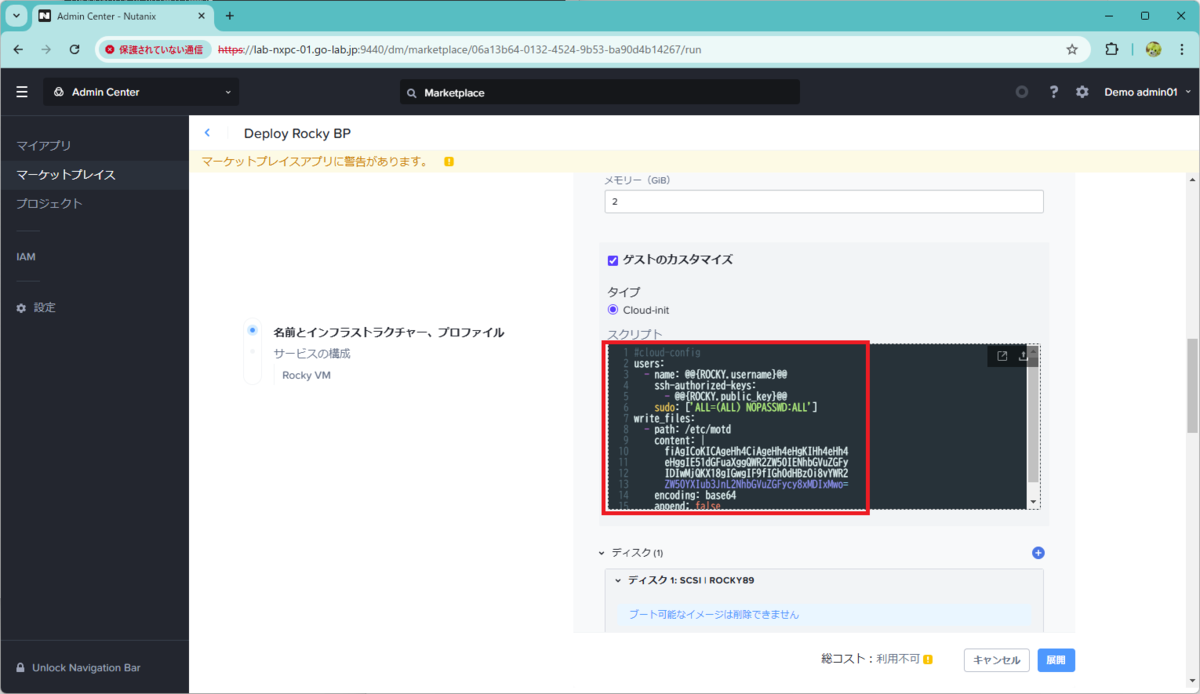Open the Chrome profile avatar
1200x694 pixels.
pyautogui.click(x=1153, y=49)
